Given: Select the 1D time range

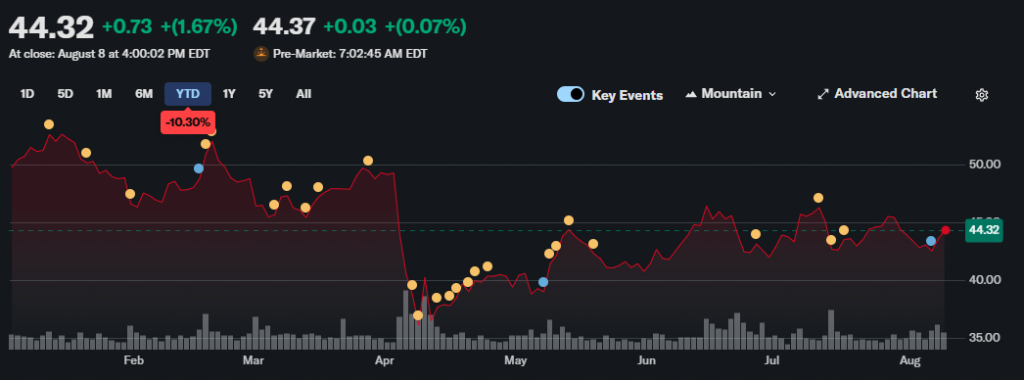Looking at the screenshot, I should click(x=27, y=94).
